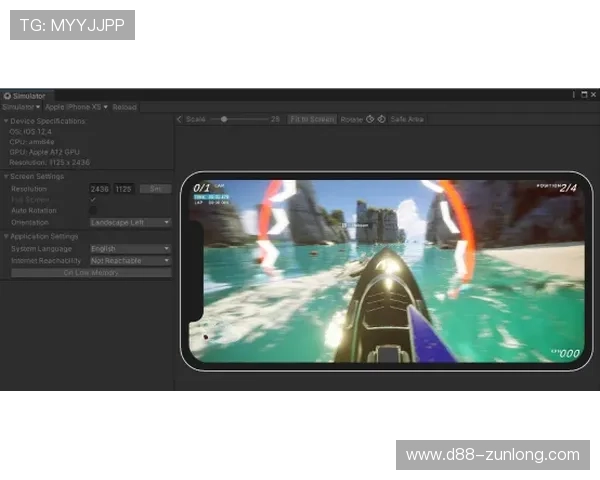Screen dimensions: 600x480
Task: Open the Orientation dropdown set to Landscape Left
Action: pyautogui.click(x=130, y=222)
